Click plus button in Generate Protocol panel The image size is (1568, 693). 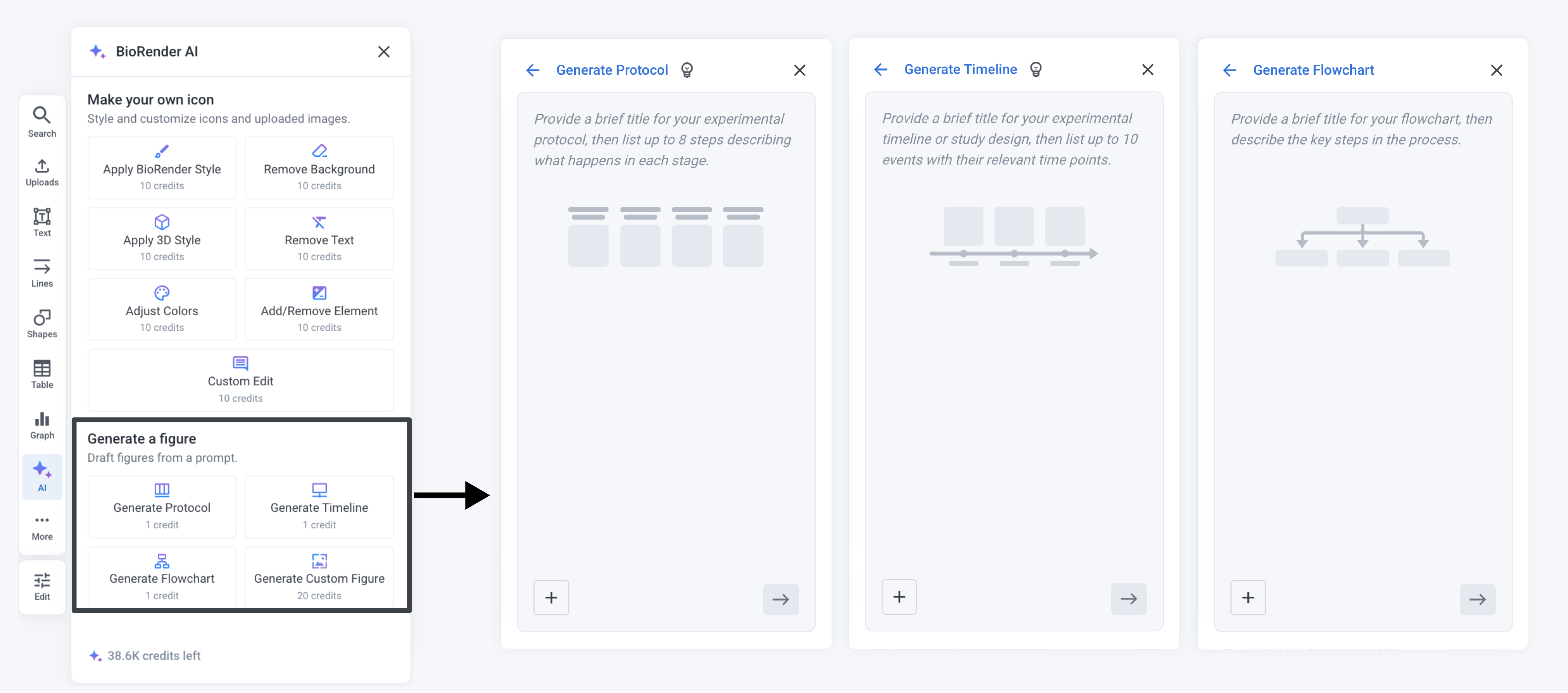point(551,597)
